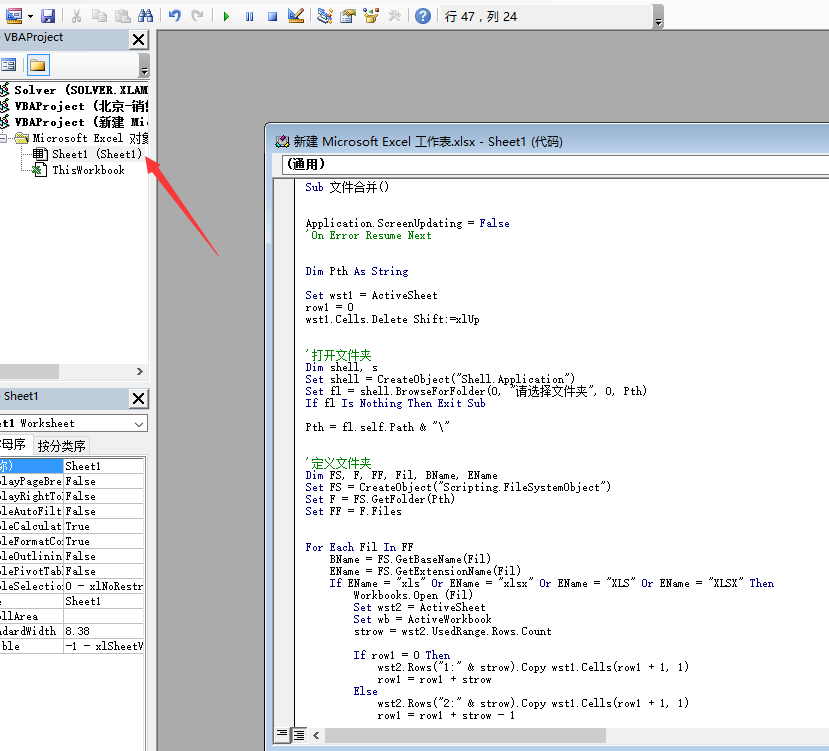Switch to Procedure View button
The height and width of the screenshot is (751, 829).
coord(282,734)
